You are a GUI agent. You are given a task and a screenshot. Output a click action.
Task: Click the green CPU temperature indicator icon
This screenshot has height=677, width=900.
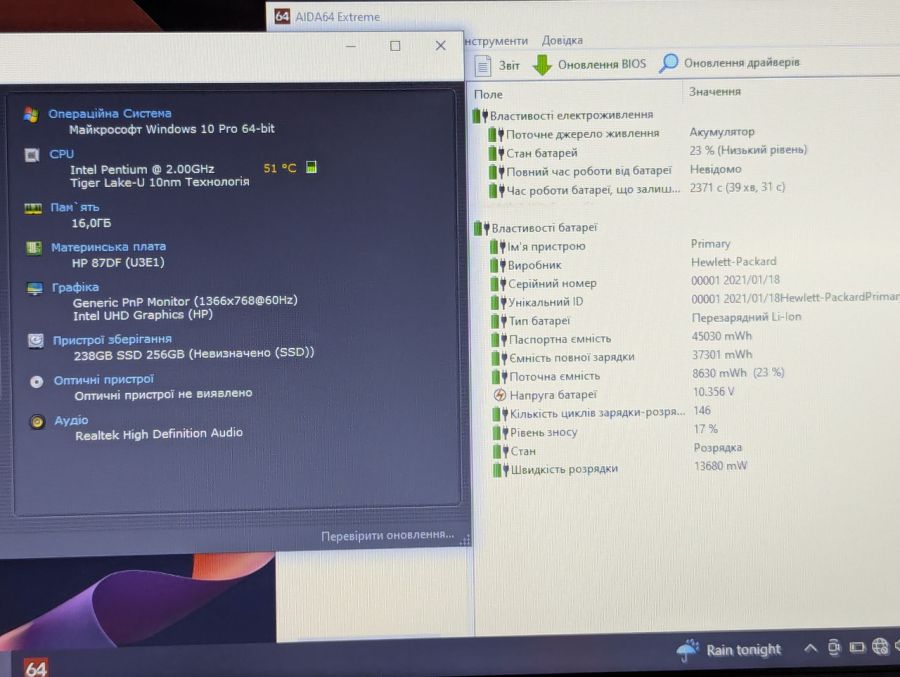311,167
